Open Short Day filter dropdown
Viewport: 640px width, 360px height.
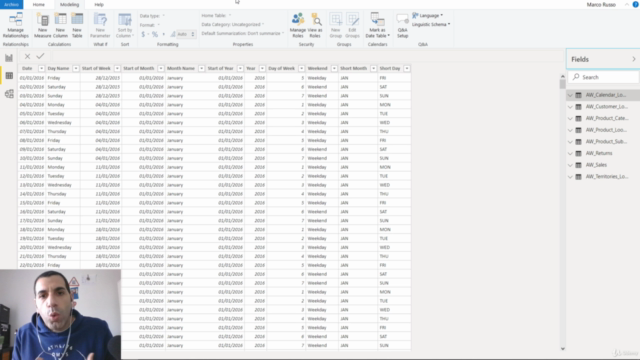(407, 68)
